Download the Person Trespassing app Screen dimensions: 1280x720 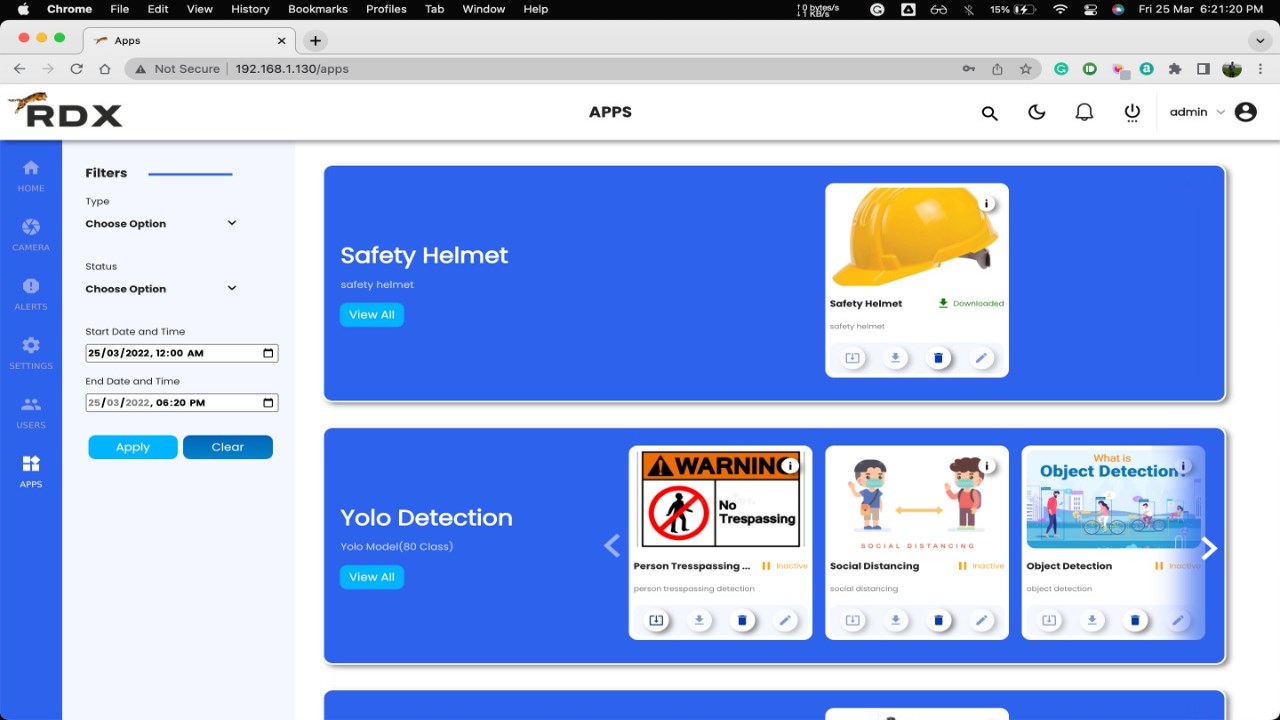pos(699,620)
